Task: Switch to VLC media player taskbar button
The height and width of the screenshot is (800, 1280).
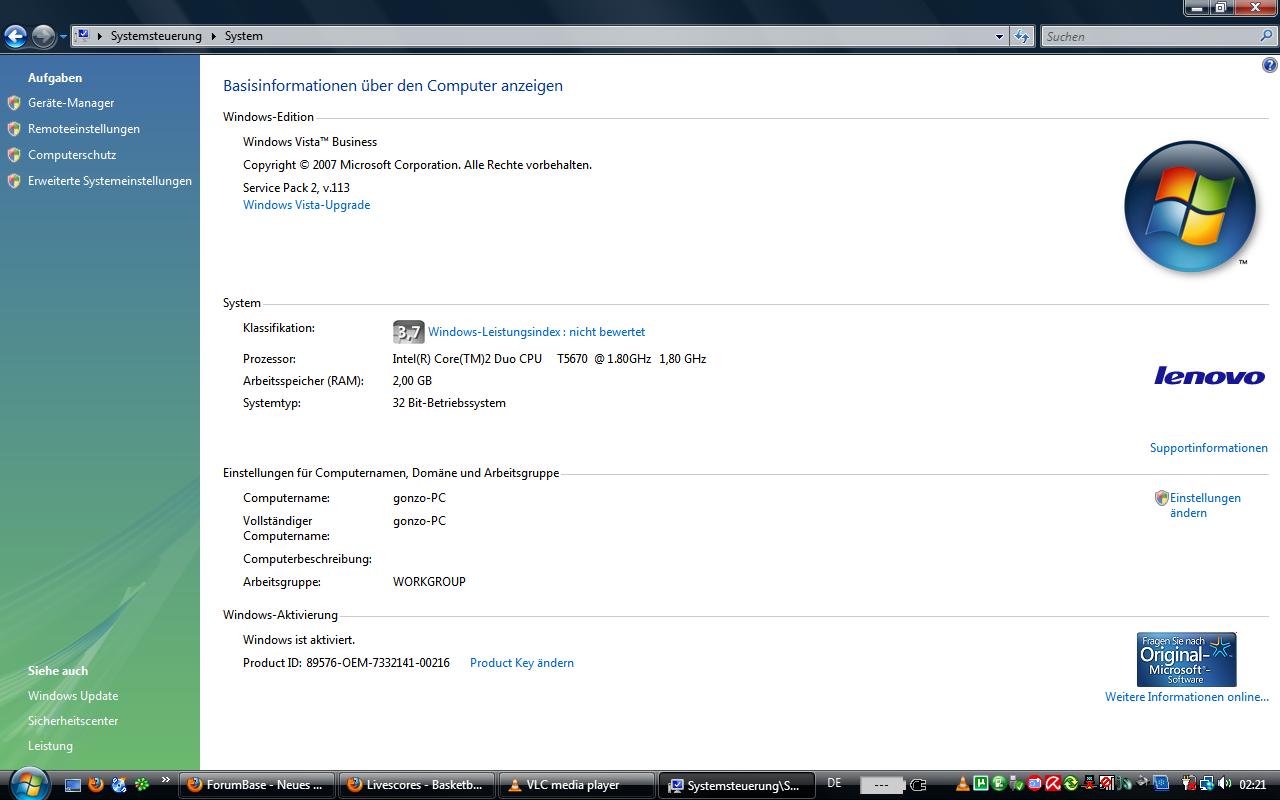Action: tap(577, 785)
